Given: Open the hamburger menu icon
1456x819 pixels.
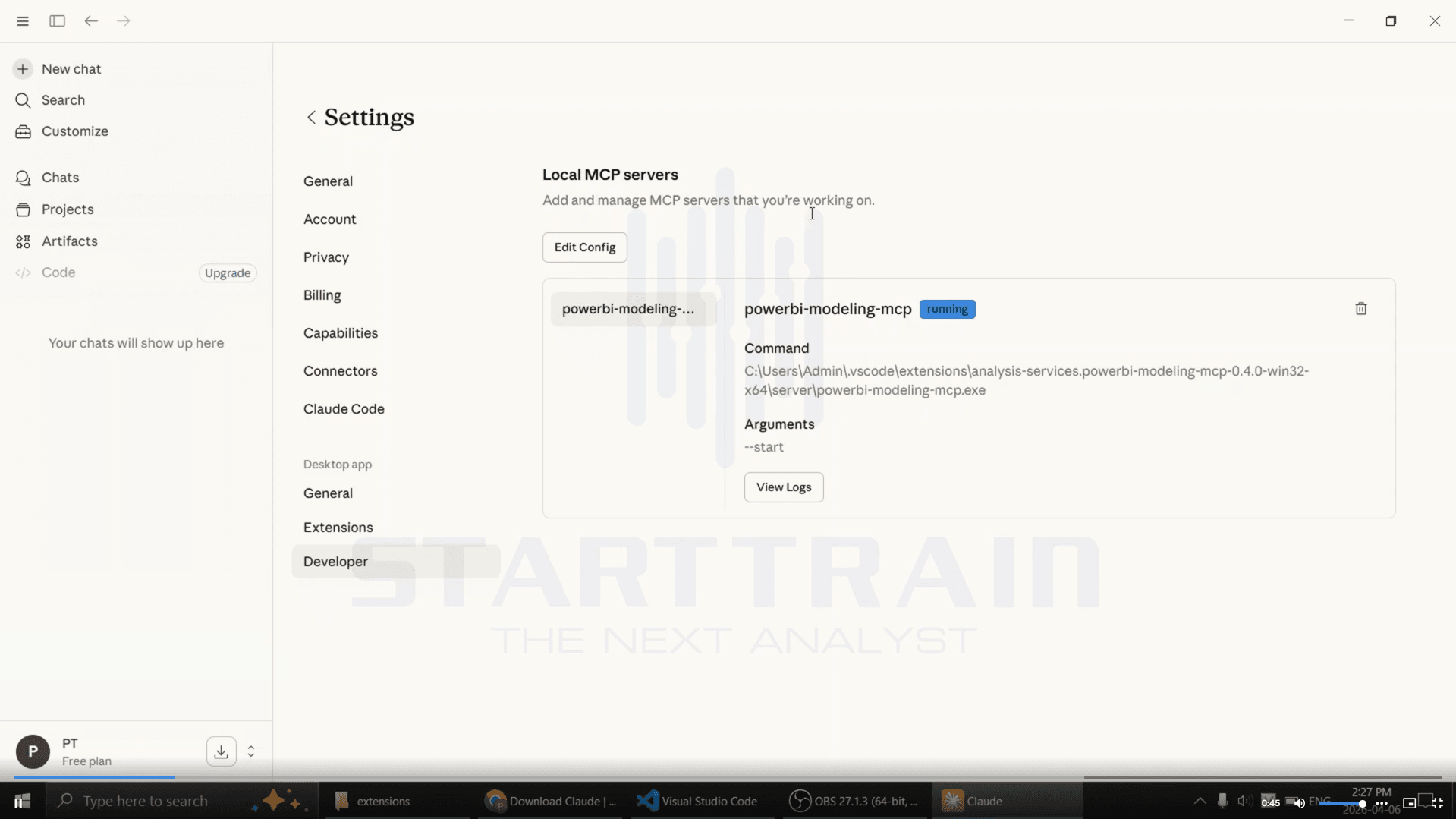Looking at the screenshot, I should point(23,21).
